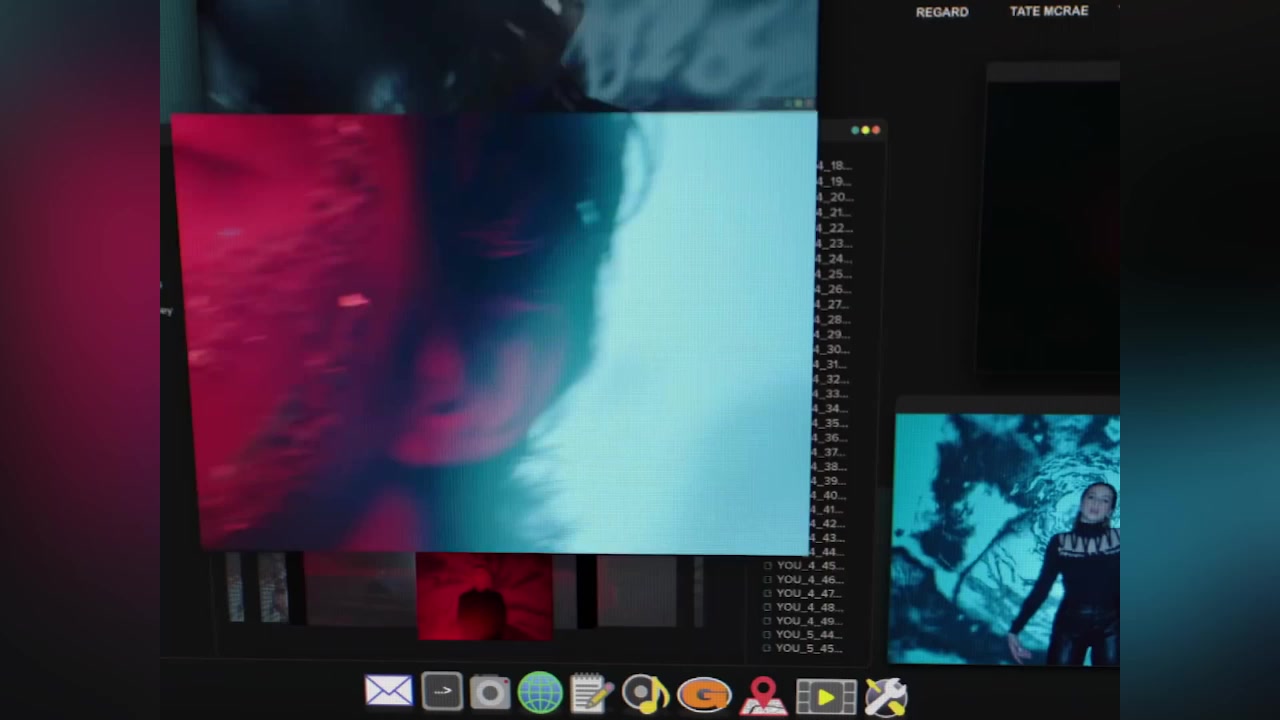
Task: Click the orange G dock icon
Action: pyautogui.click(x=704, y=695)
